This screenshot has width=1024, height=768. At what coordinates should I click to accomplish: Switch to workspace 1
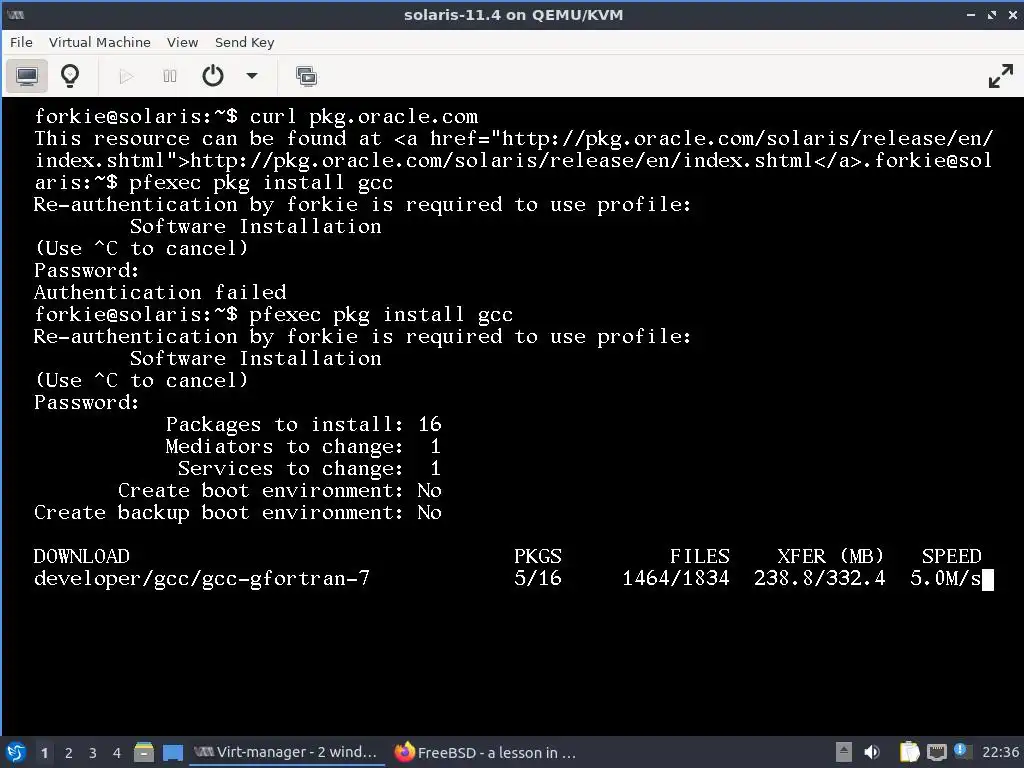point(44,753)
